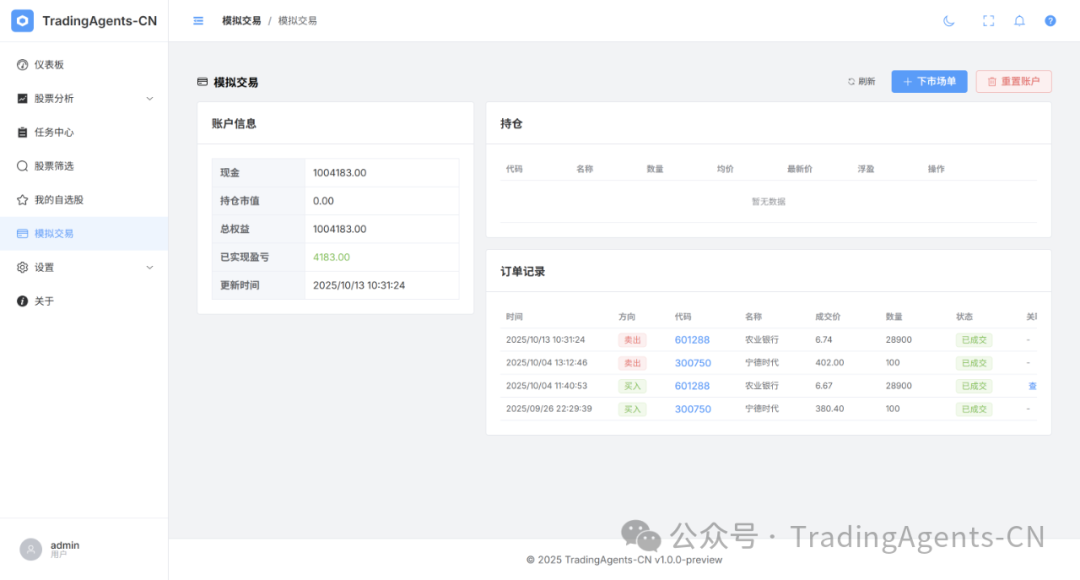This screenshot has width=1080, height=580.
Task: Go to 任务中心 in the sidebar
Action: coord(54,132)
